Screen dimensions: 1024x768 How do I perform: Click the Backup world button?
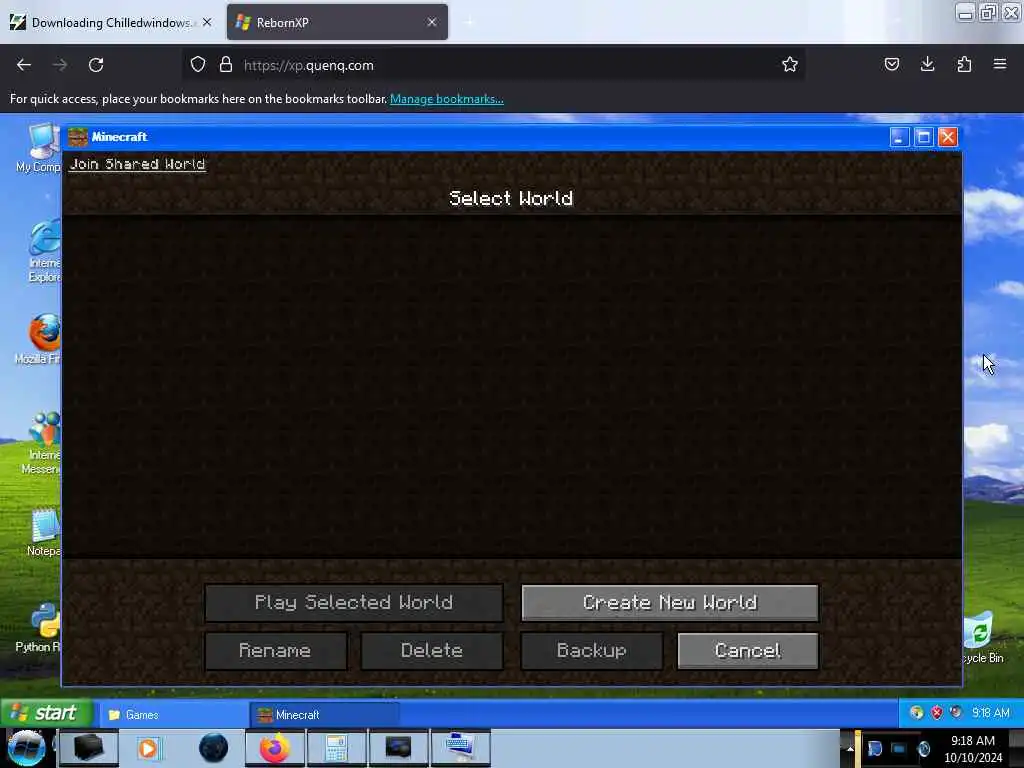pyautogui.click(x=591, y=650)
